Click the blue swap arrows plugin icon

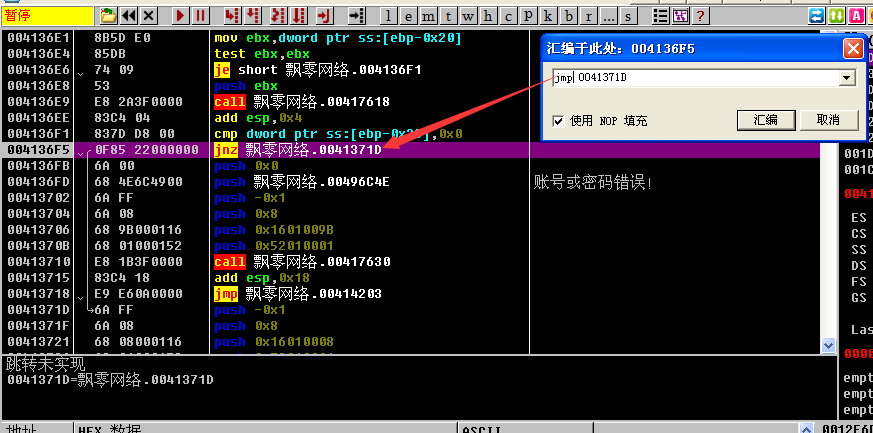click(817, 16)
